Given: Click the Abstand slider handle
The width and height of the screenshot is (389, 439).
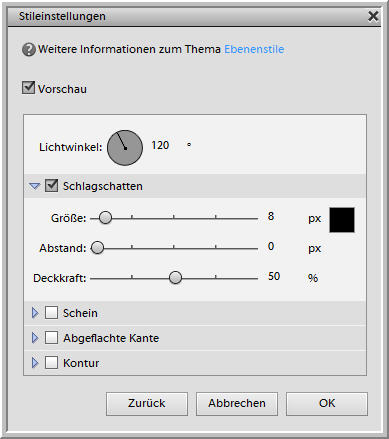Looking at the screenshot, I should point(97,248).
